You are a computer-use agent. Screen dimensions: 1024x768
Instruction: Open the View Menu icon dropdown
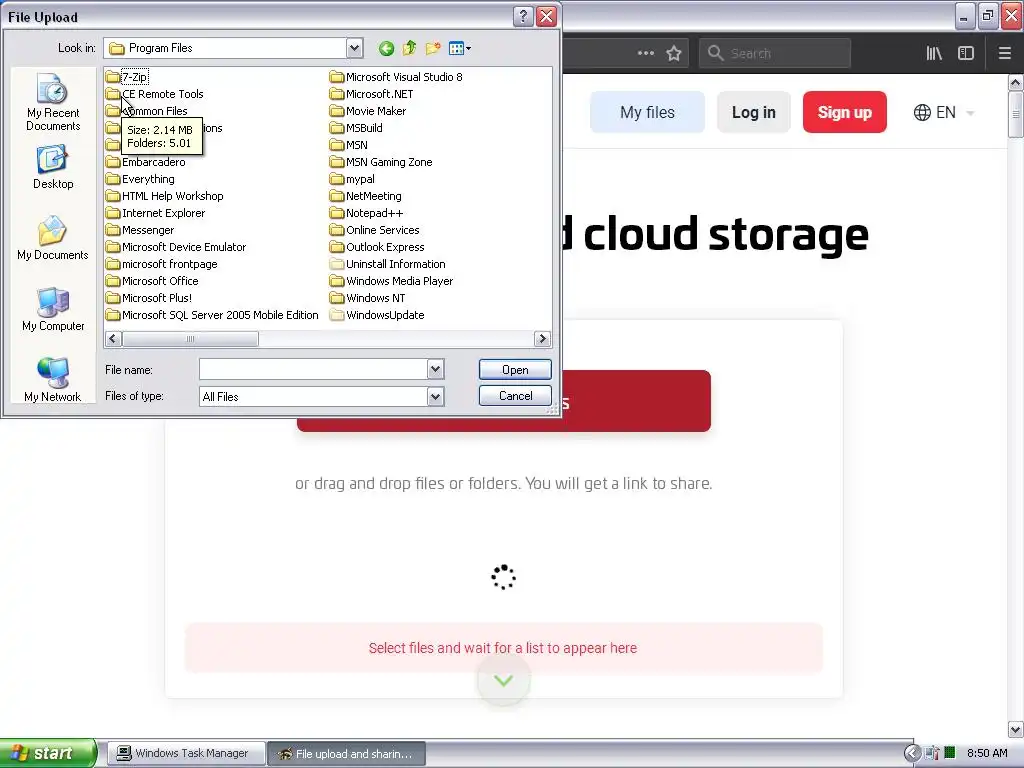coord(460,48)
